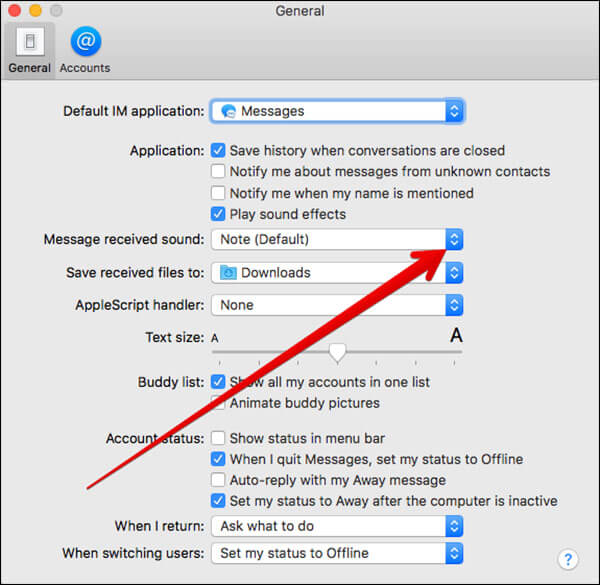600x585 pixels.
Task: Open the When I return dropdown
Action: point(337,526)
